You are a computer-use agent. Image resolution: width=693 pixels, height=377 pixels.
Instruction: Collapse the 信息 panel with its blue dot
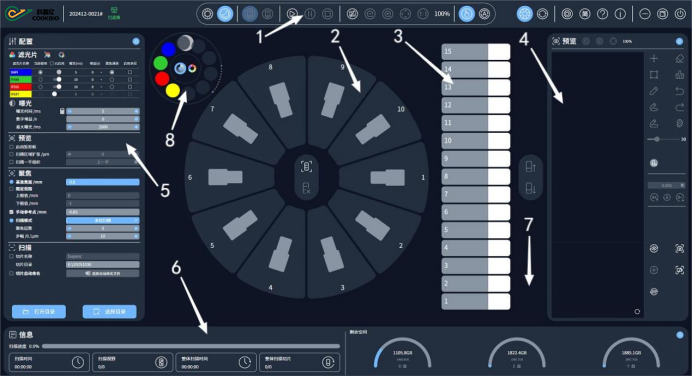point(680,335)
